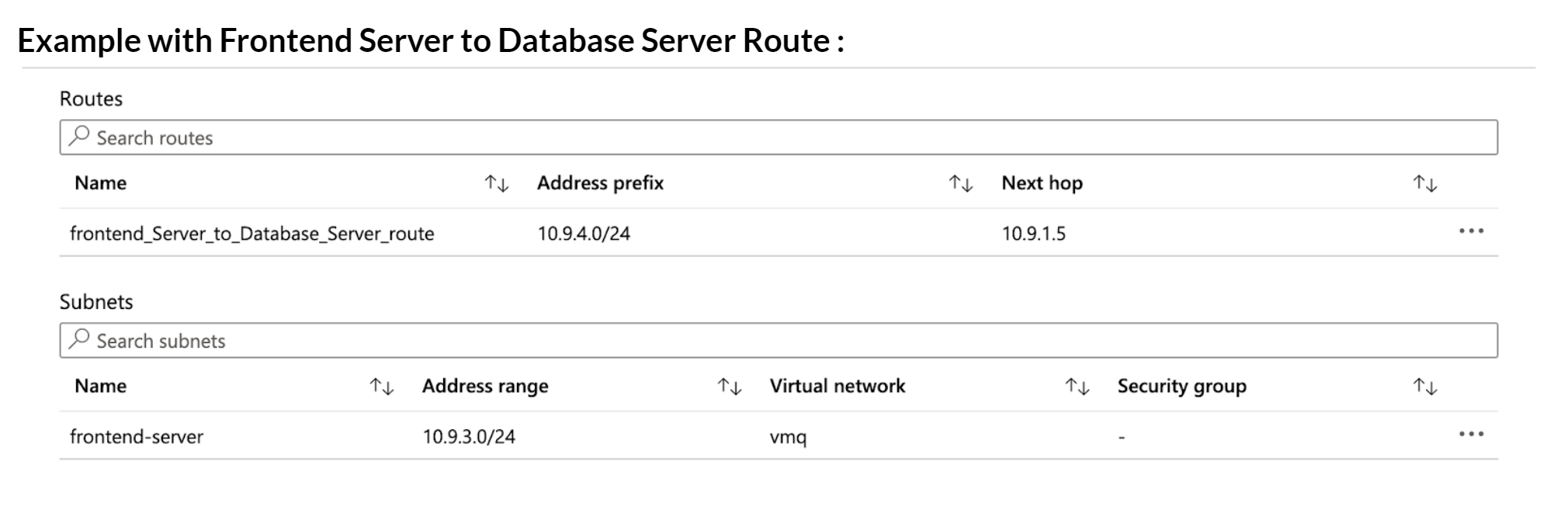1568x506 pixels.
Task: Click the magnifier icon in Search subnets
Action: (79, 340)
